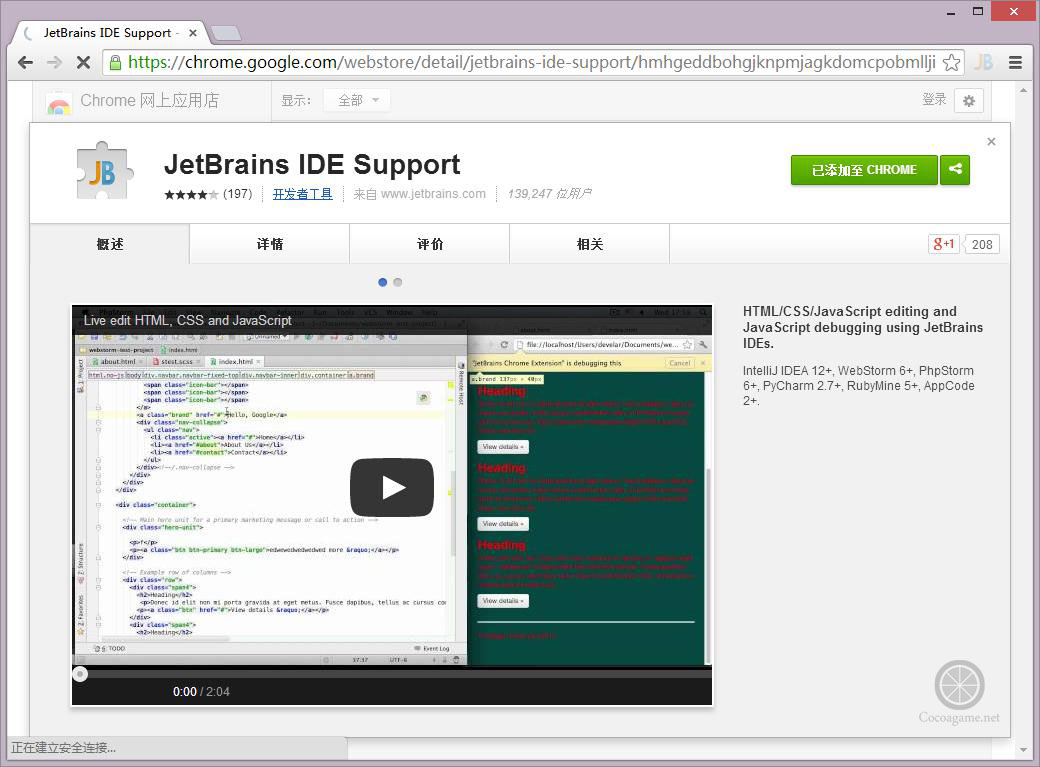
Task: Open the Chrome hamburger menu
Action: click(1015, 62)
